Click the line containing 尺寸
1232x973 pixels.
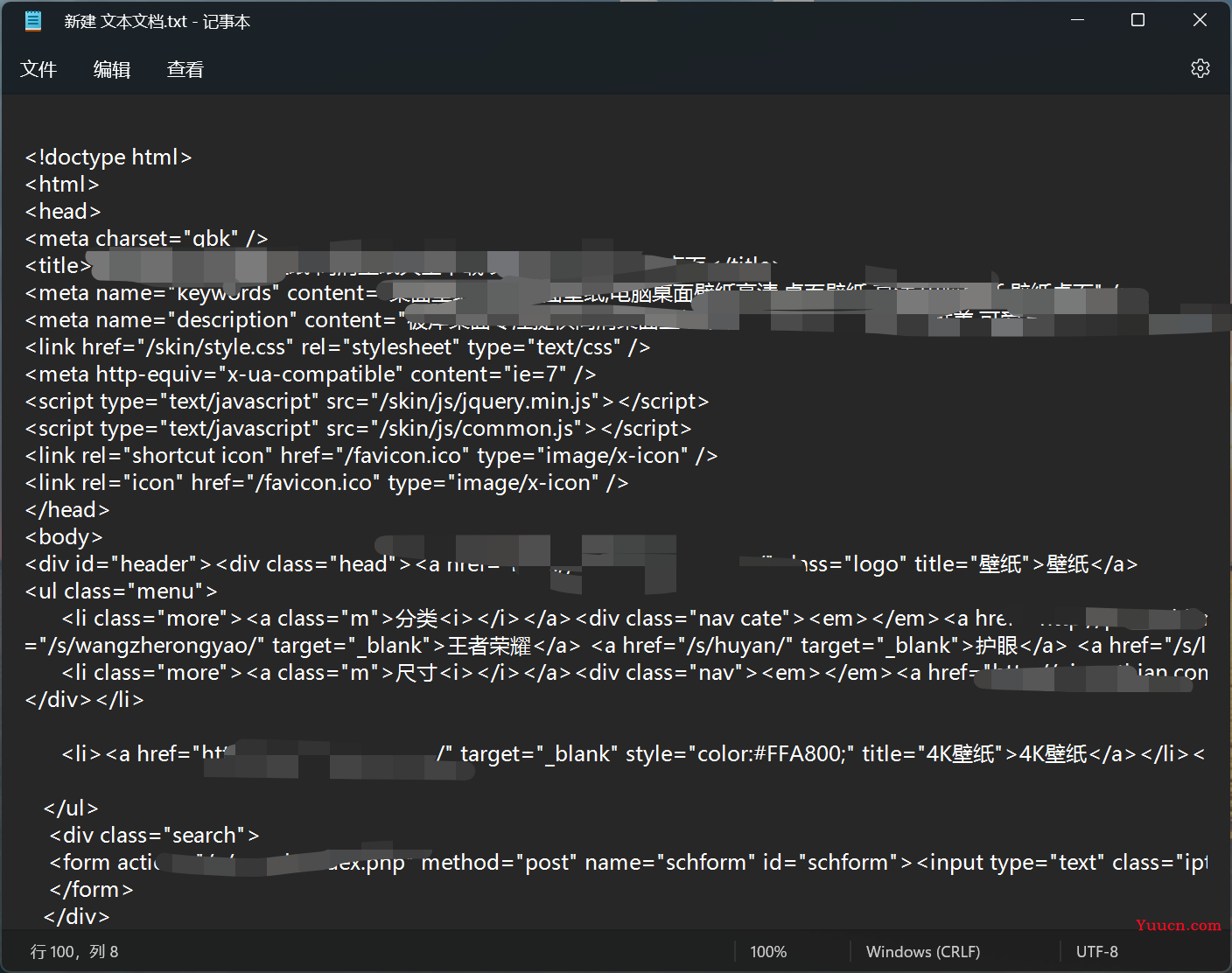(634, 672)
